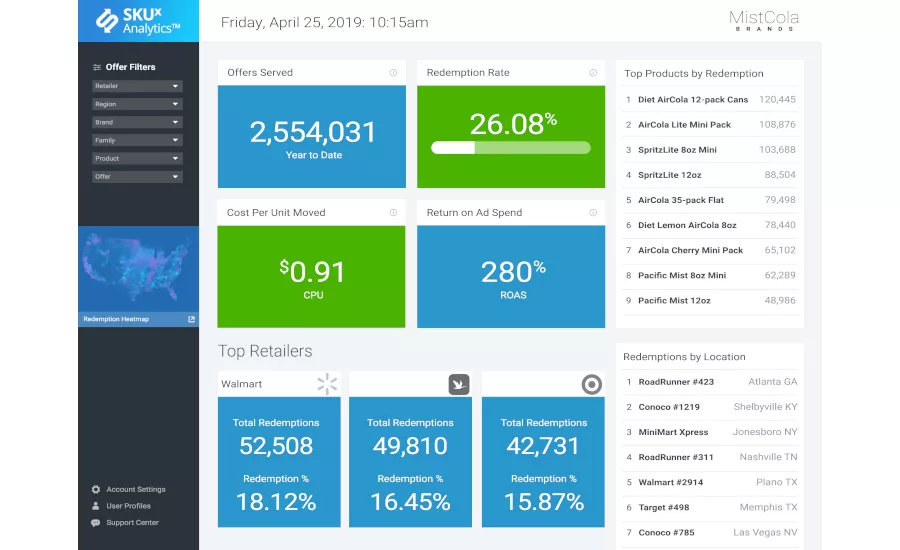Viewport: 900px width, 550px height.
Task: Select AirCola Lite Mini Pack row
Action: click(711, 125)
